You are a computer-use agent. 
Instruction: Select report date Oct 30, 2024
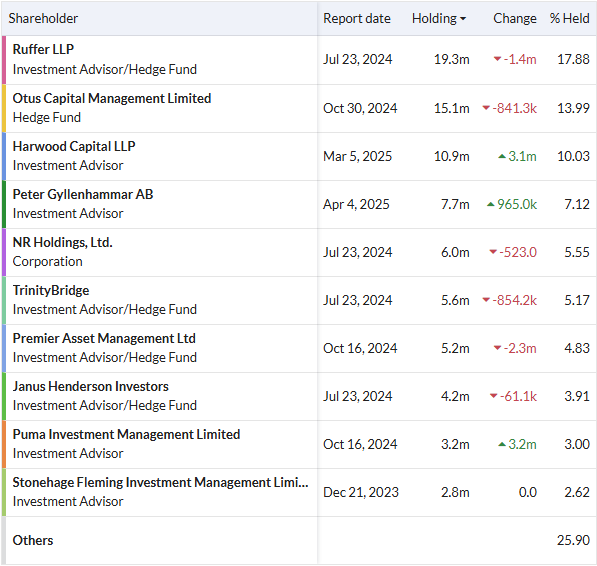[360, 108]
